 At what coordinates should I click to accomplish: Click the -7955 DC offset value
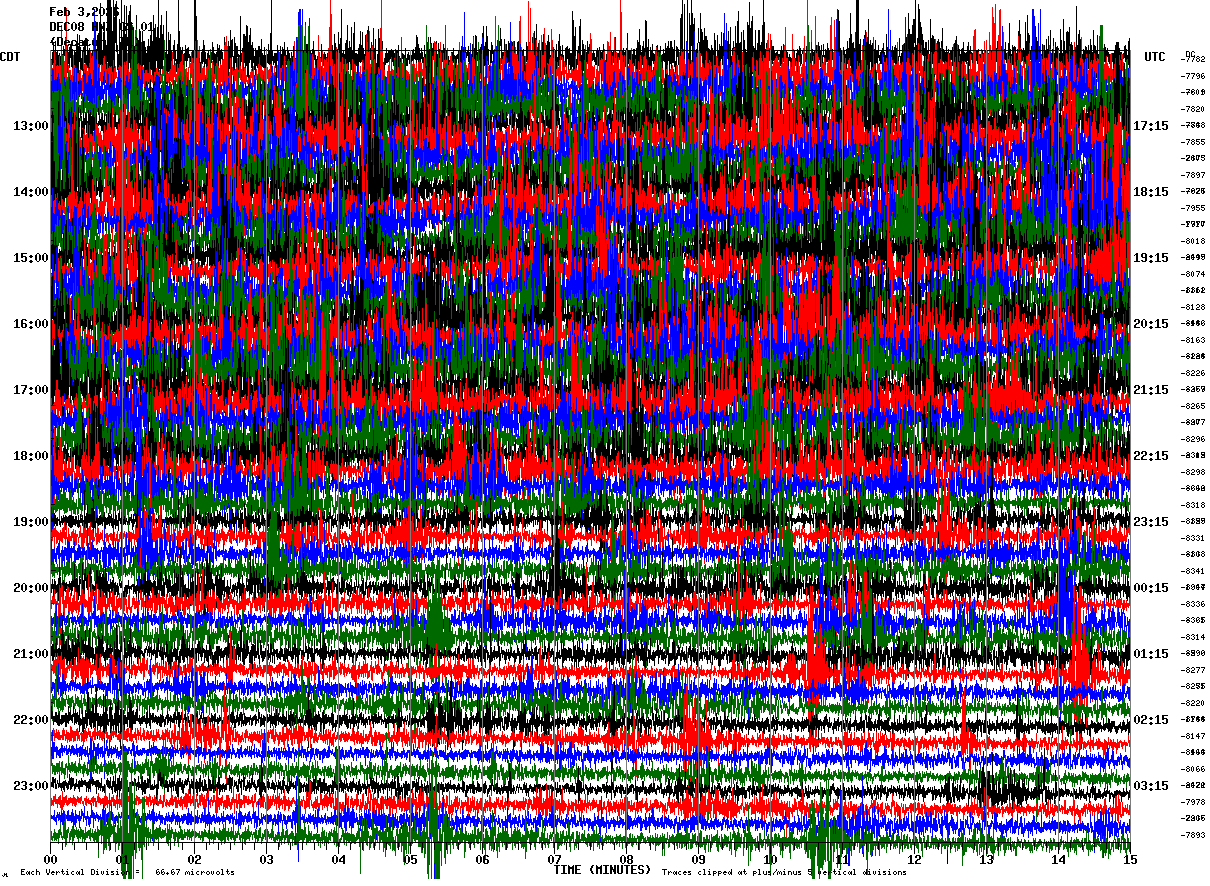[1192, 208]
